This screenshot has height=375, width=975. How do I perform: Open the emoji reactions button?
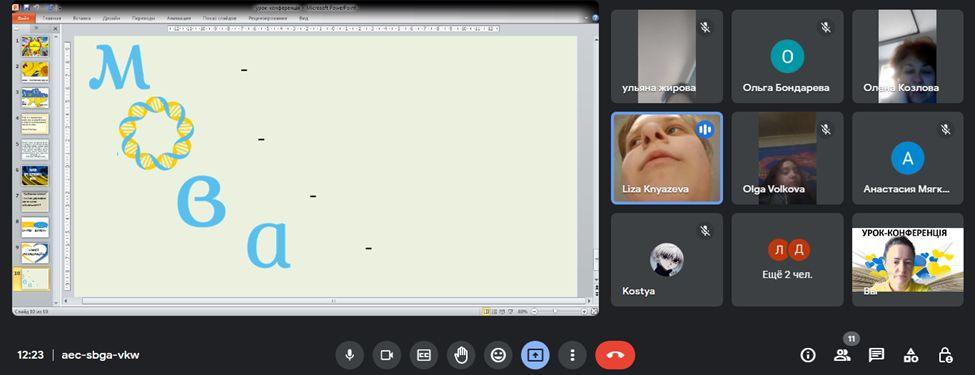[x=498, y=355]
